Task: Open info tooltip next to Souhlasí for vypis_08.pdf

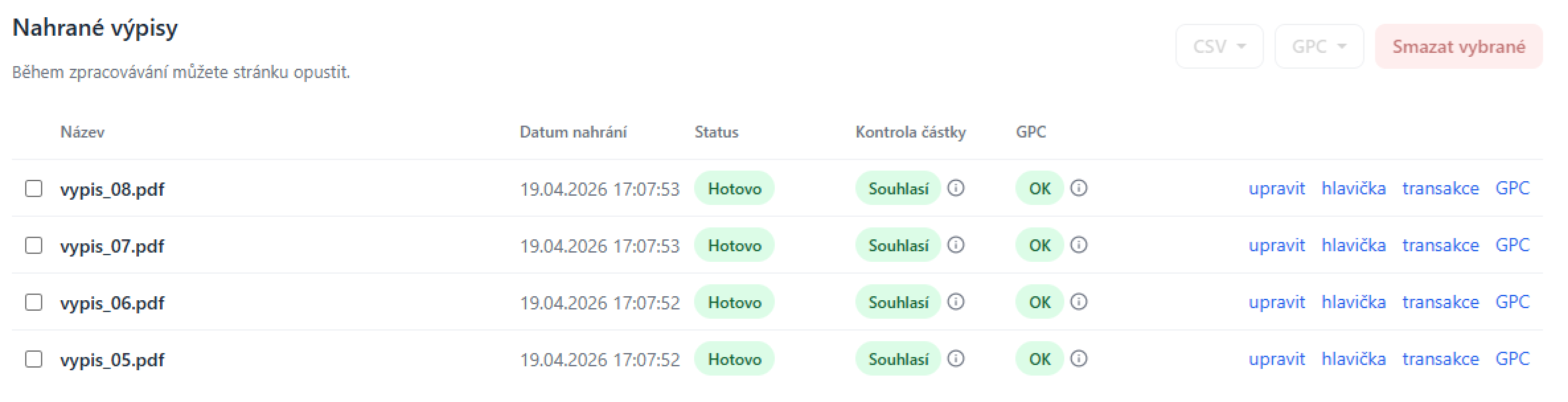Action: 957,188
